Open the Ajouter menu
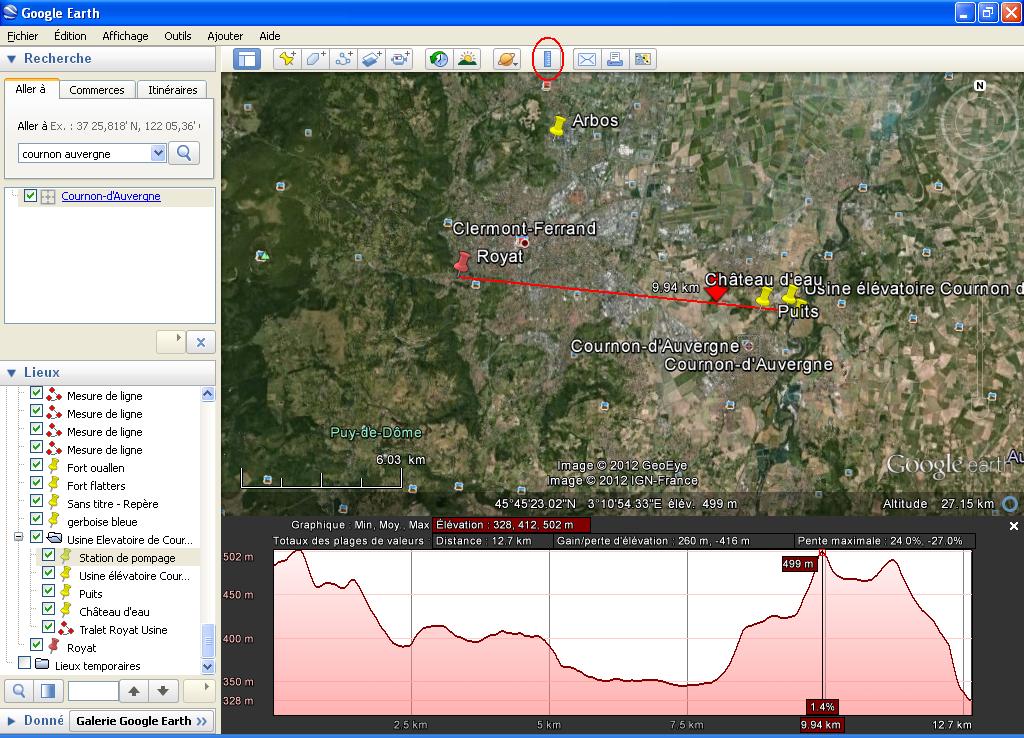The image size is (1024, 738). coord(225,36)
